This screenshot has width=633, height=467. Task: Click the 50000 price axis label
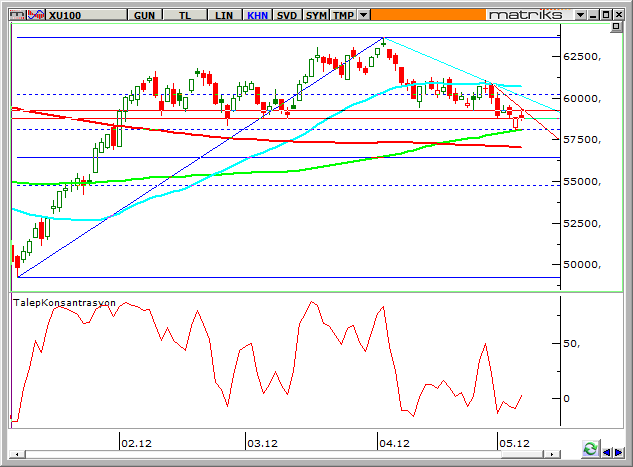[x=582, y=265]
